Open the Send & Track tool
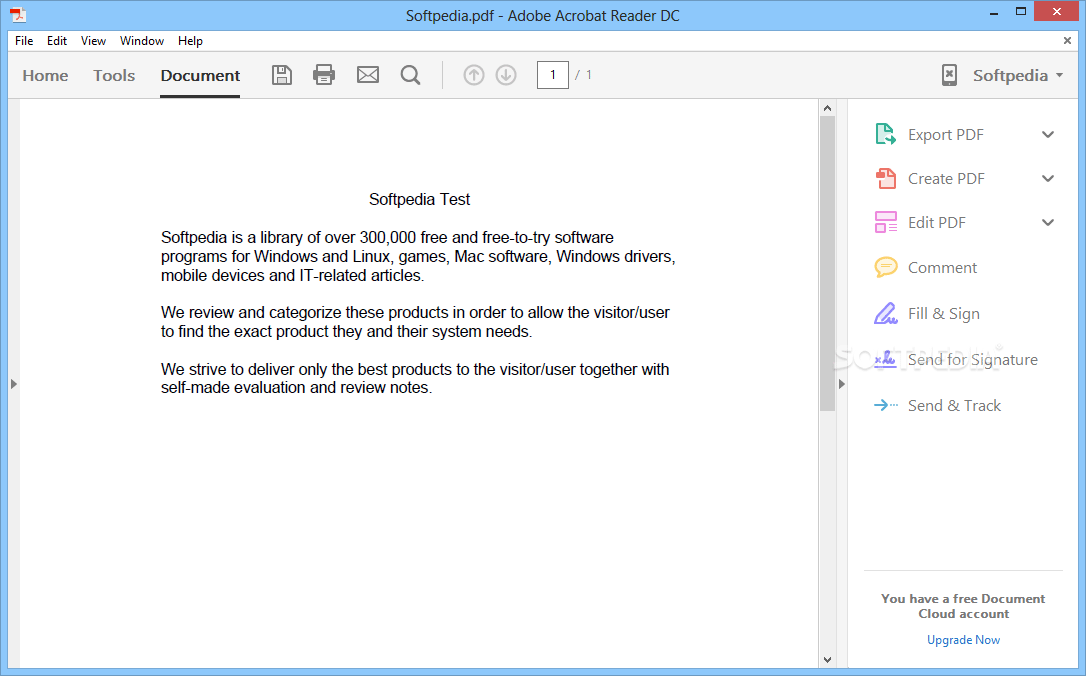 pos(954,405)
